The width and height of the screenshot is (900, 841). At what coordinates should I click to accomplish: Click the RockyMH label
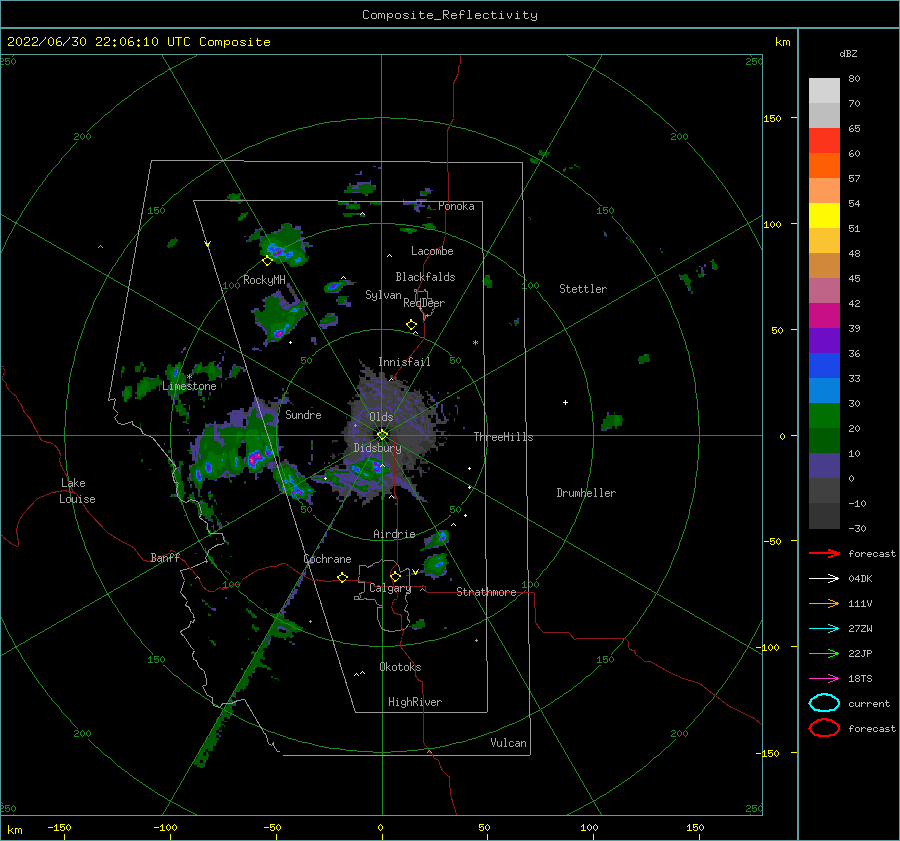pos(264,280)
